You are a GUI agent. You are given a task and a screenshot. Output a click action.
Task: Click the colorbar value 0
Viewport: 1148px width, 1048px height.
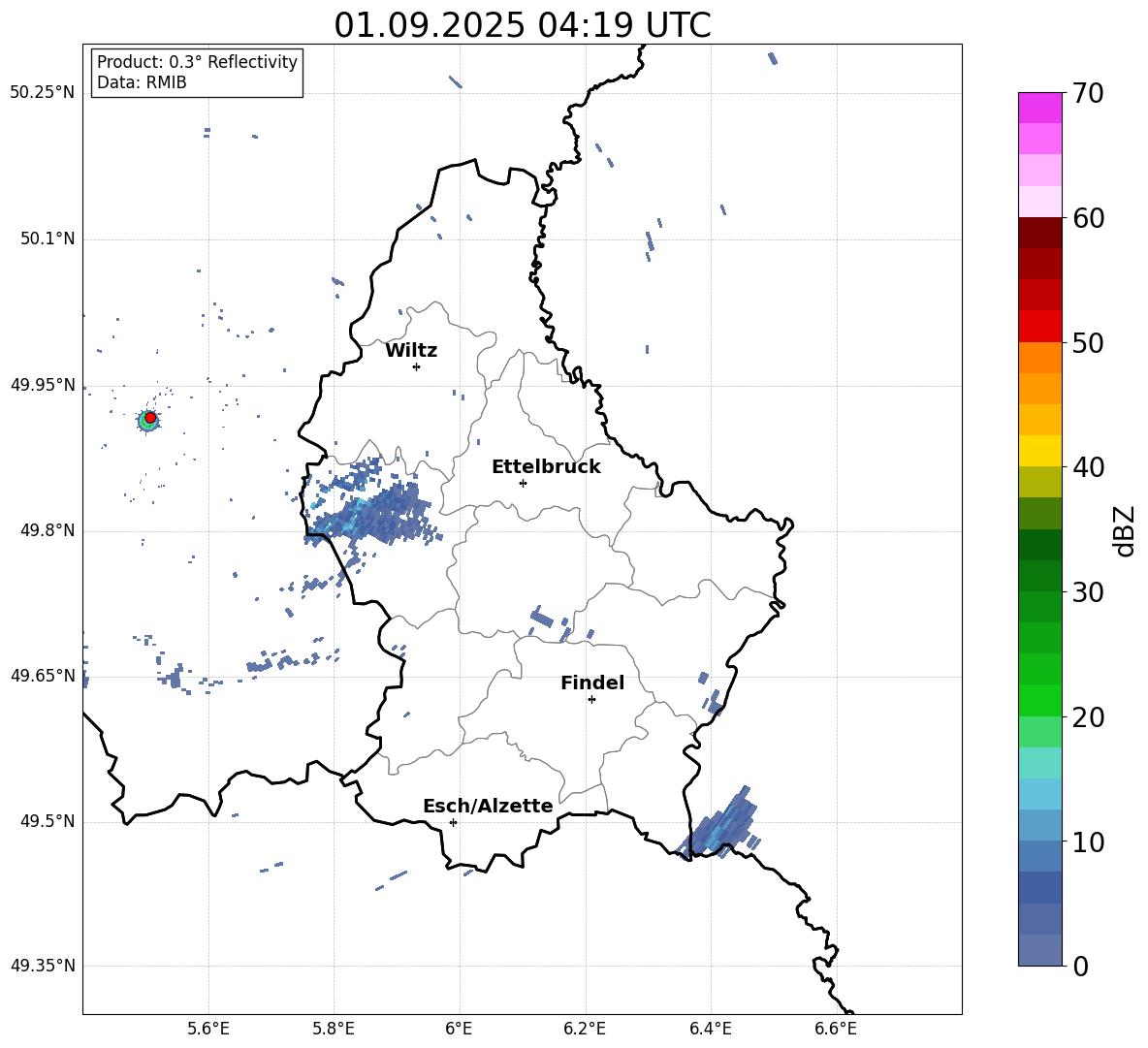pyautogui.click(x=1081, y=966)
